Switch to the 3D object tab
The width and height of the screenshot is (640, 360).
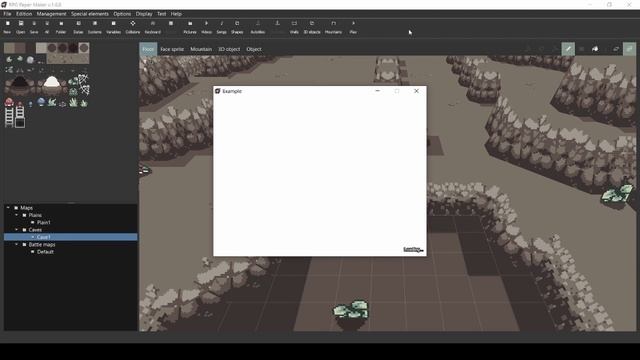[x=229, y=49]
